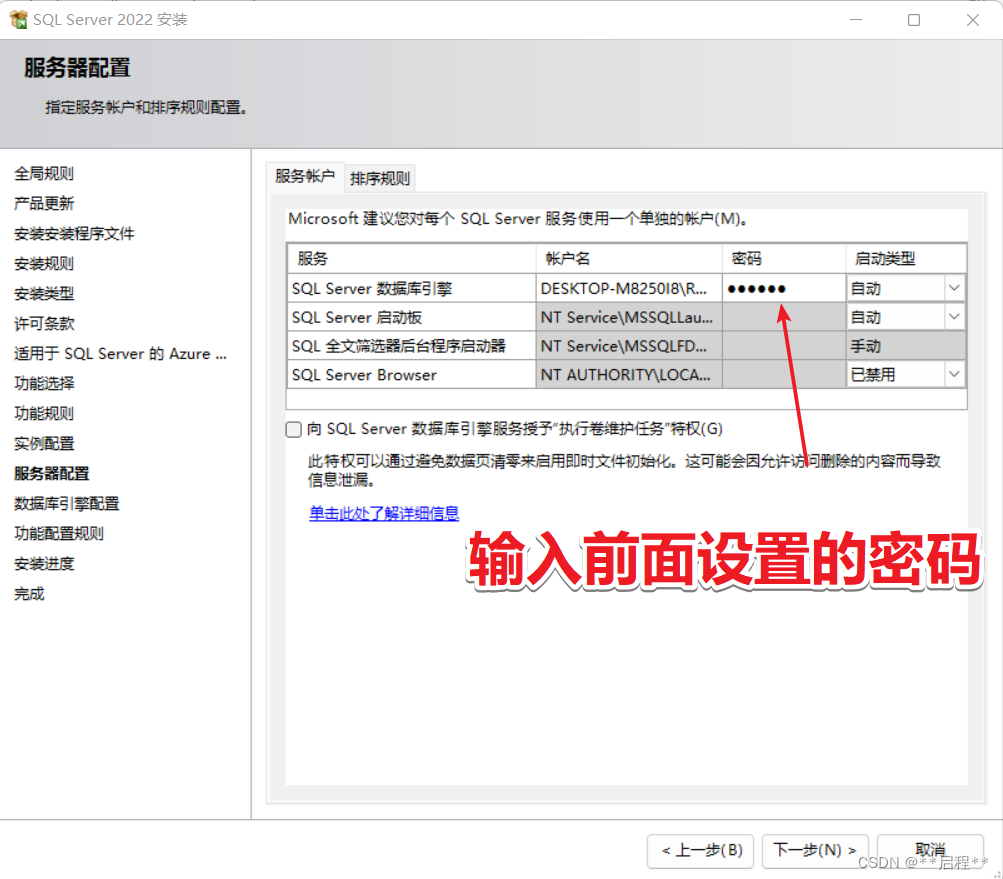
Task: Enable the volume maintenance task privilege checkbox
Action: [294, 429]
